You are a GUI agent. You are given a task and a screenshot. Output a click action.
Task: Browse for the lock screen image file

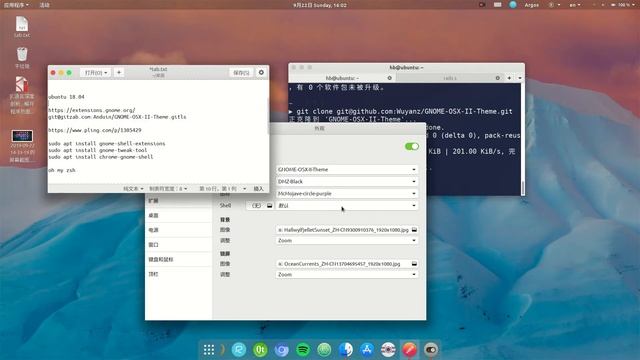point(414,264)
